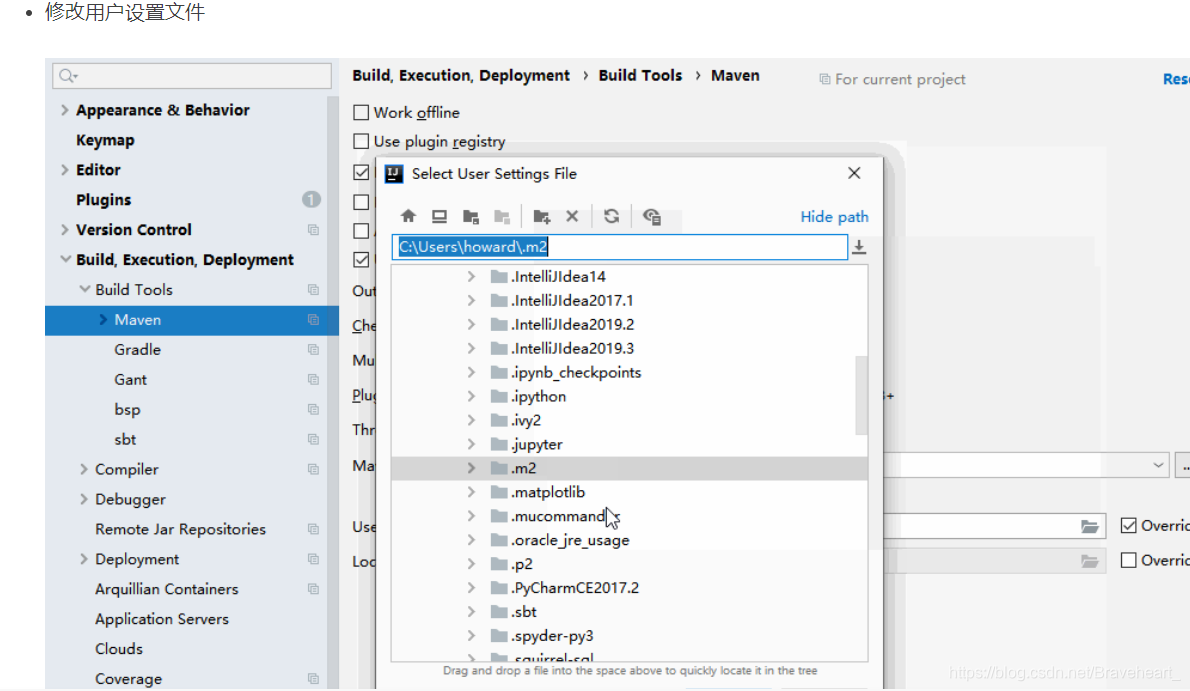
Task: Click Build, Execution, Deployment breadcrumb
Action: tap(461, 76)
